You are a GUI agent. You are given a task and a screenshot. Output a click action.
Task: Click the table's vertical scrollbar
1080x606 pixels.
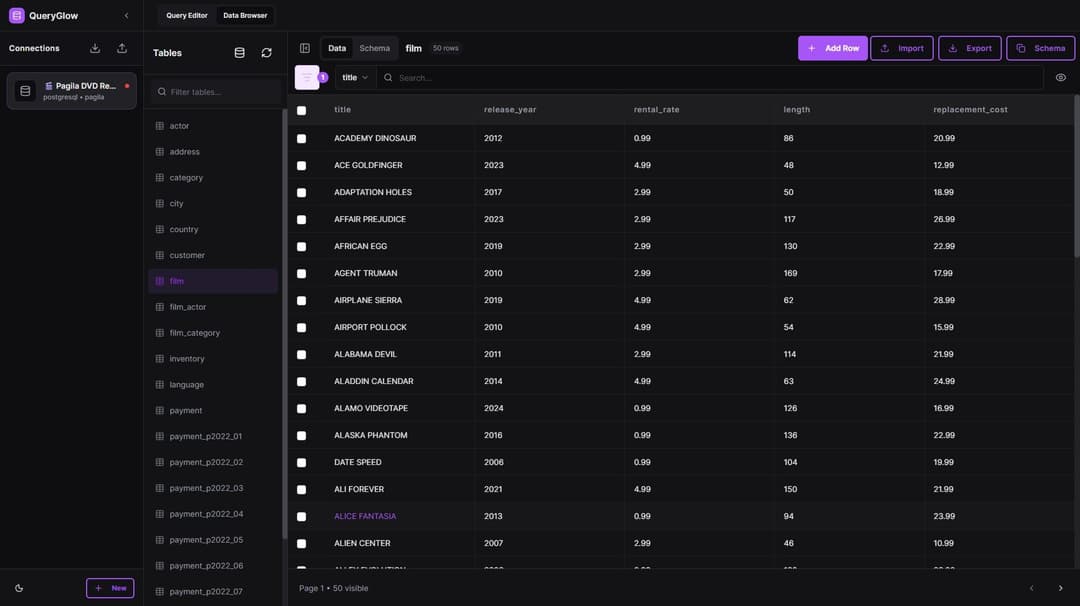coord(1077,177)
